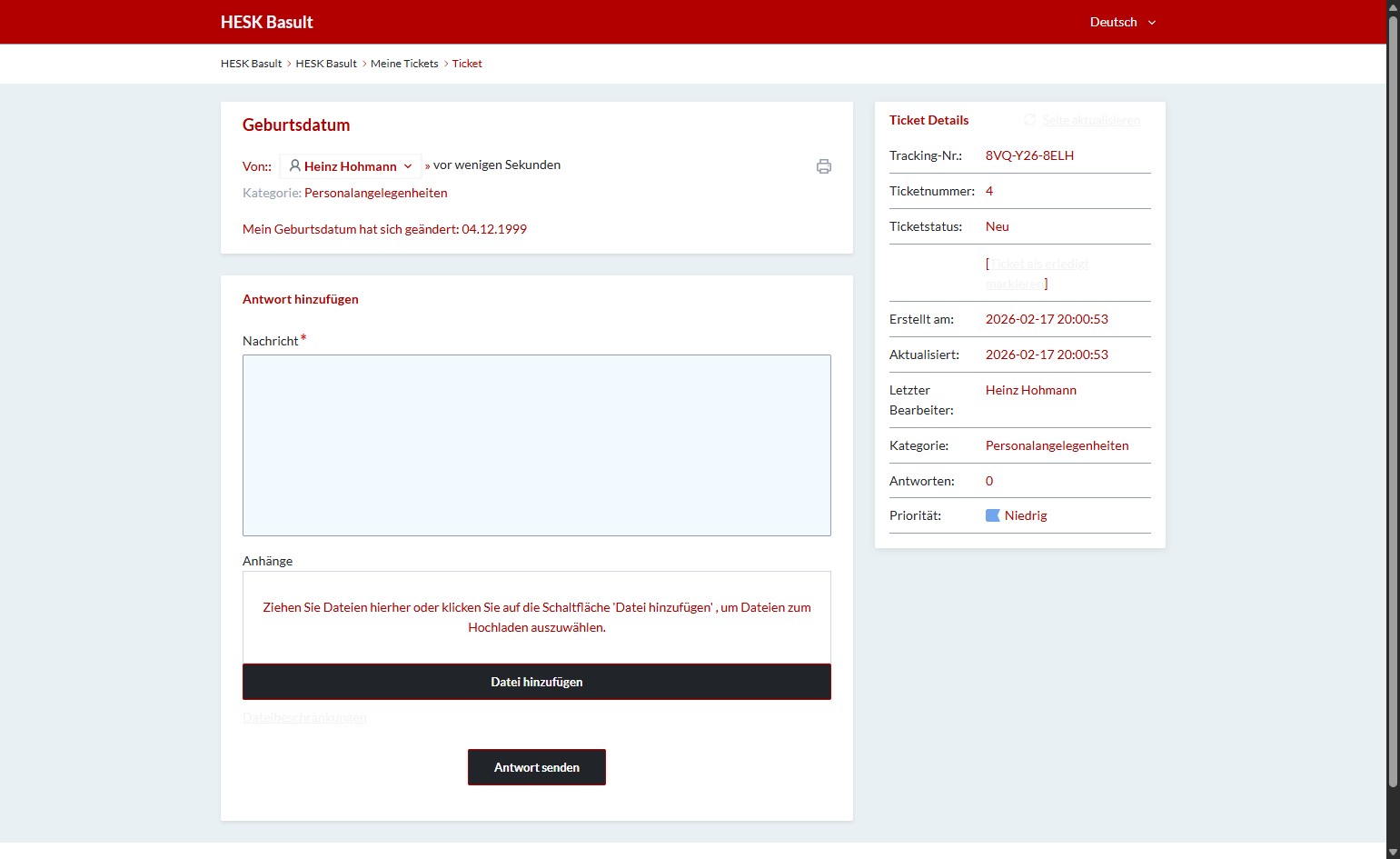Click the browser scrollbar up arrow
The image size is (1400, 859).
(1393, 7)
